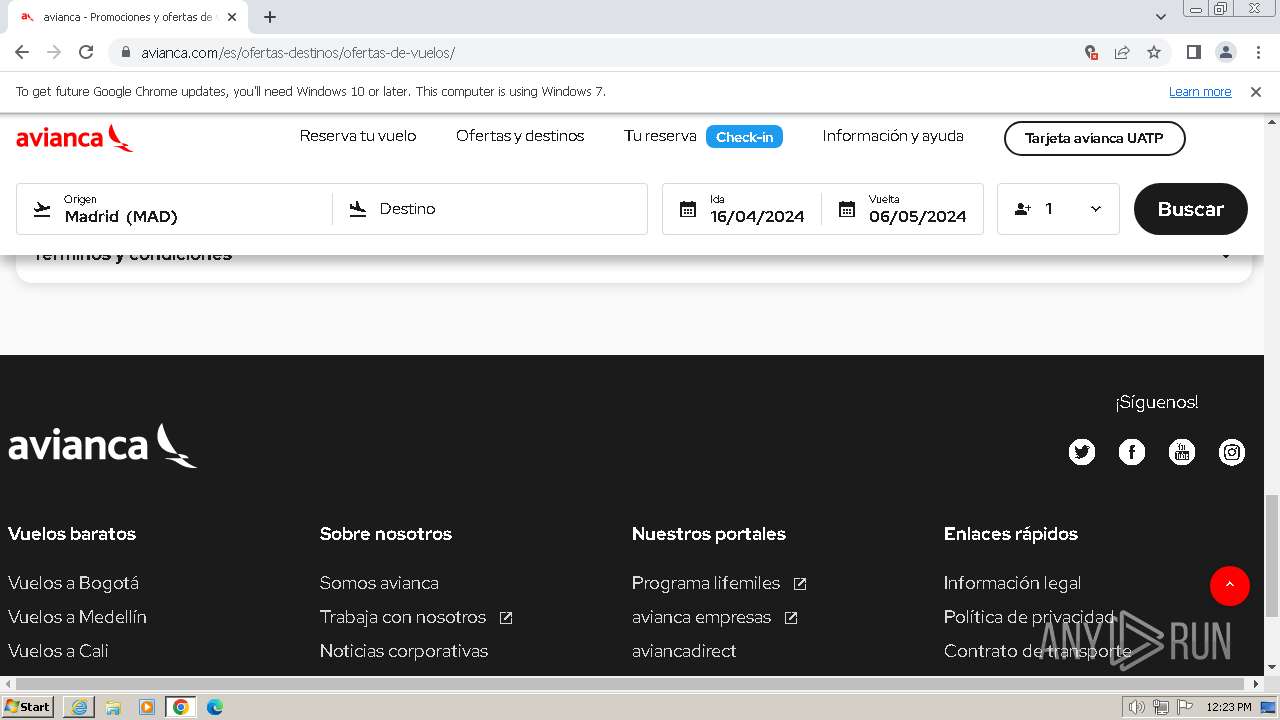Open Windows Start menu
Viewport: 1280px width, 720px height.
coord(28,707)
